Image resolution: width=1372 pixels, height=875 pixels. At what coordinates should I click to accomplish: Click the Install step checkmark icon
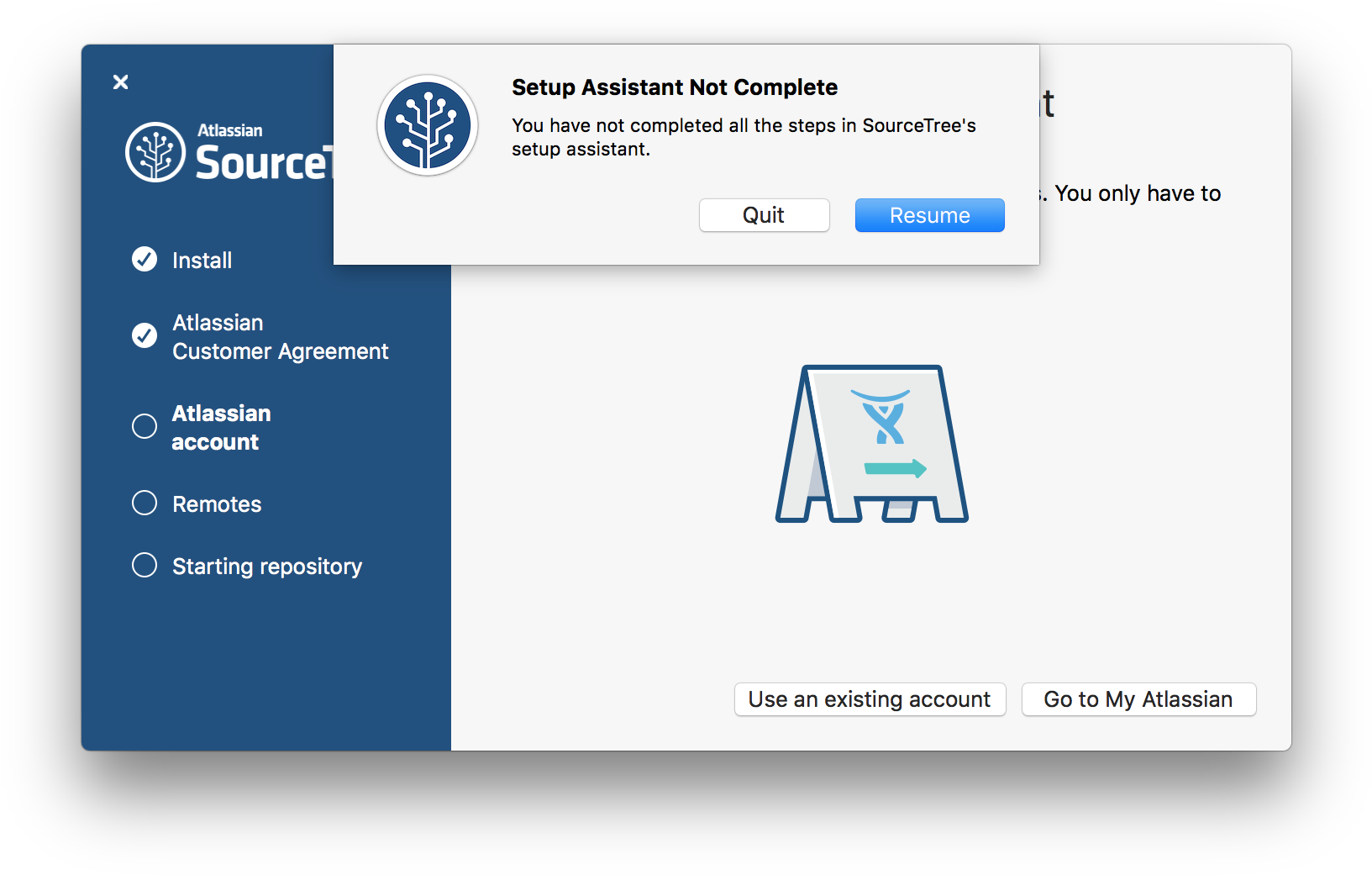coord(145,259)
